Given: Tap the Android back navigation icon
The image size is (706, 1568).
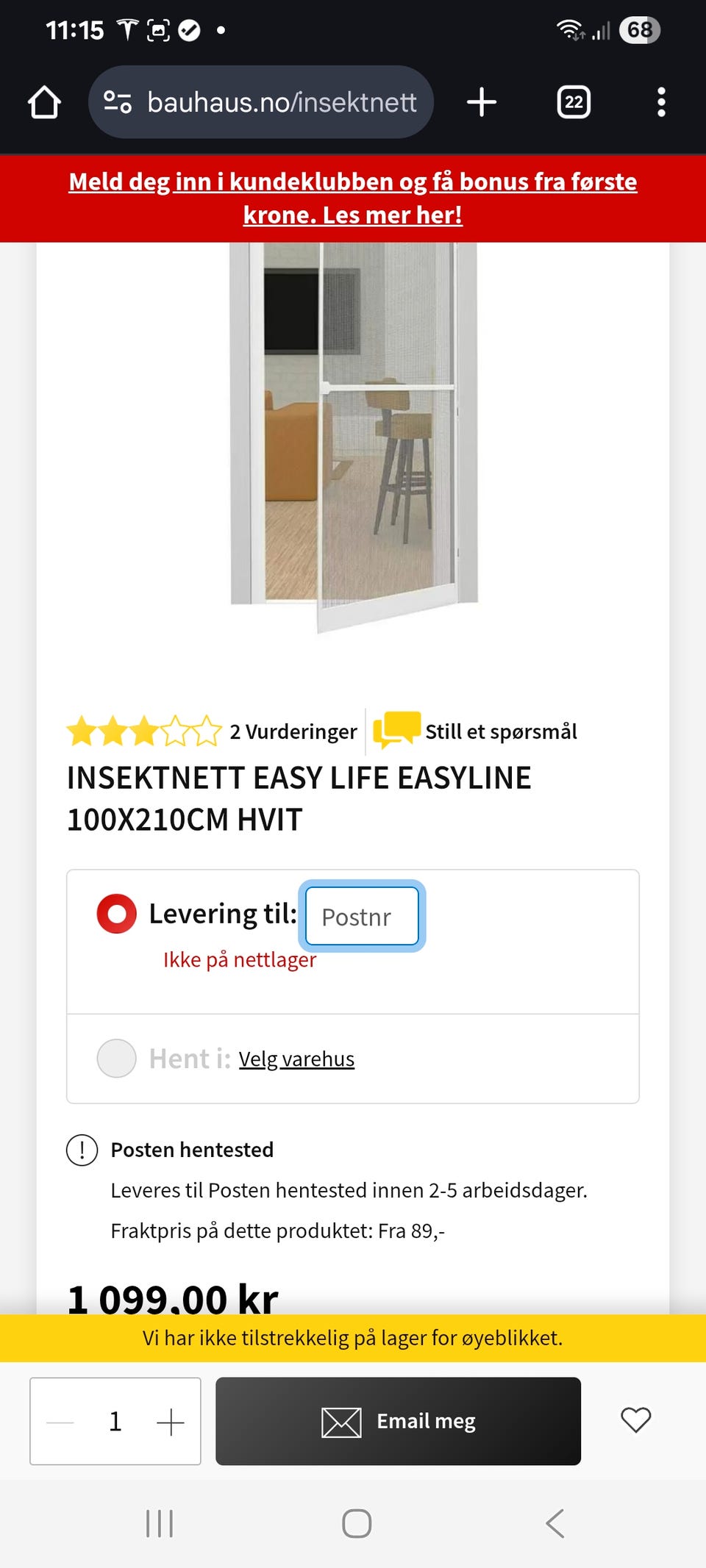Looking at the screenshot, I should coord(555,1523).
